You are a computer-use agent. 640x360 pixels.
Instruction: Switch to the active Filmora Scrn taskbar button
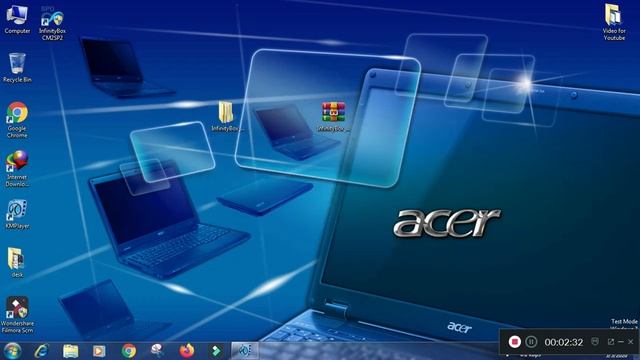(245, 351)
